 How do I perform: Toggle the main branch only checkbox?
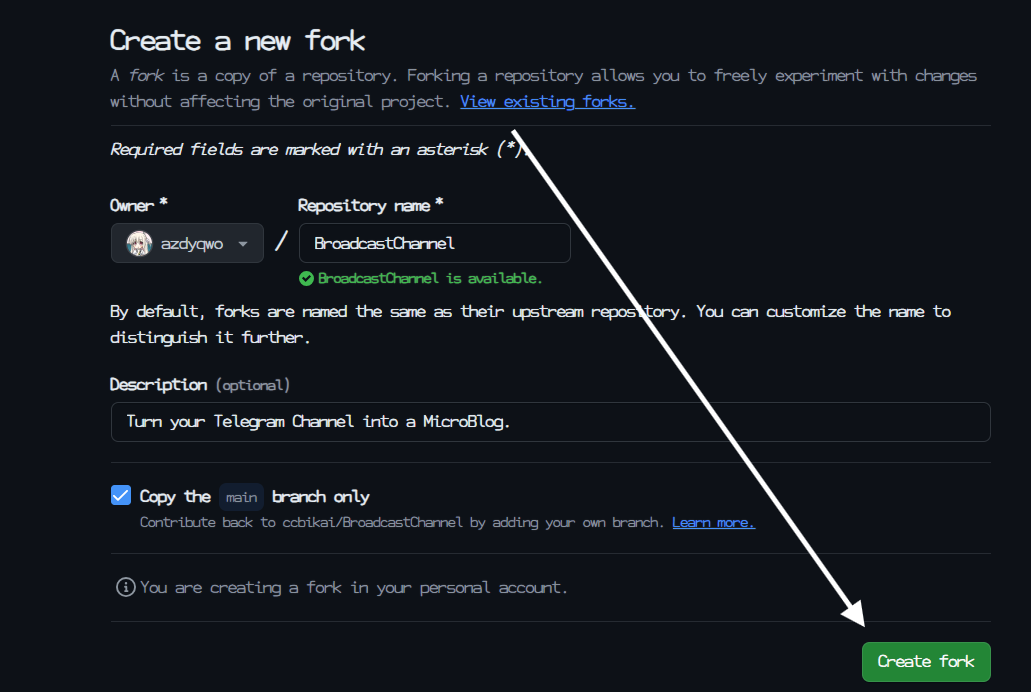pos(121,496)
